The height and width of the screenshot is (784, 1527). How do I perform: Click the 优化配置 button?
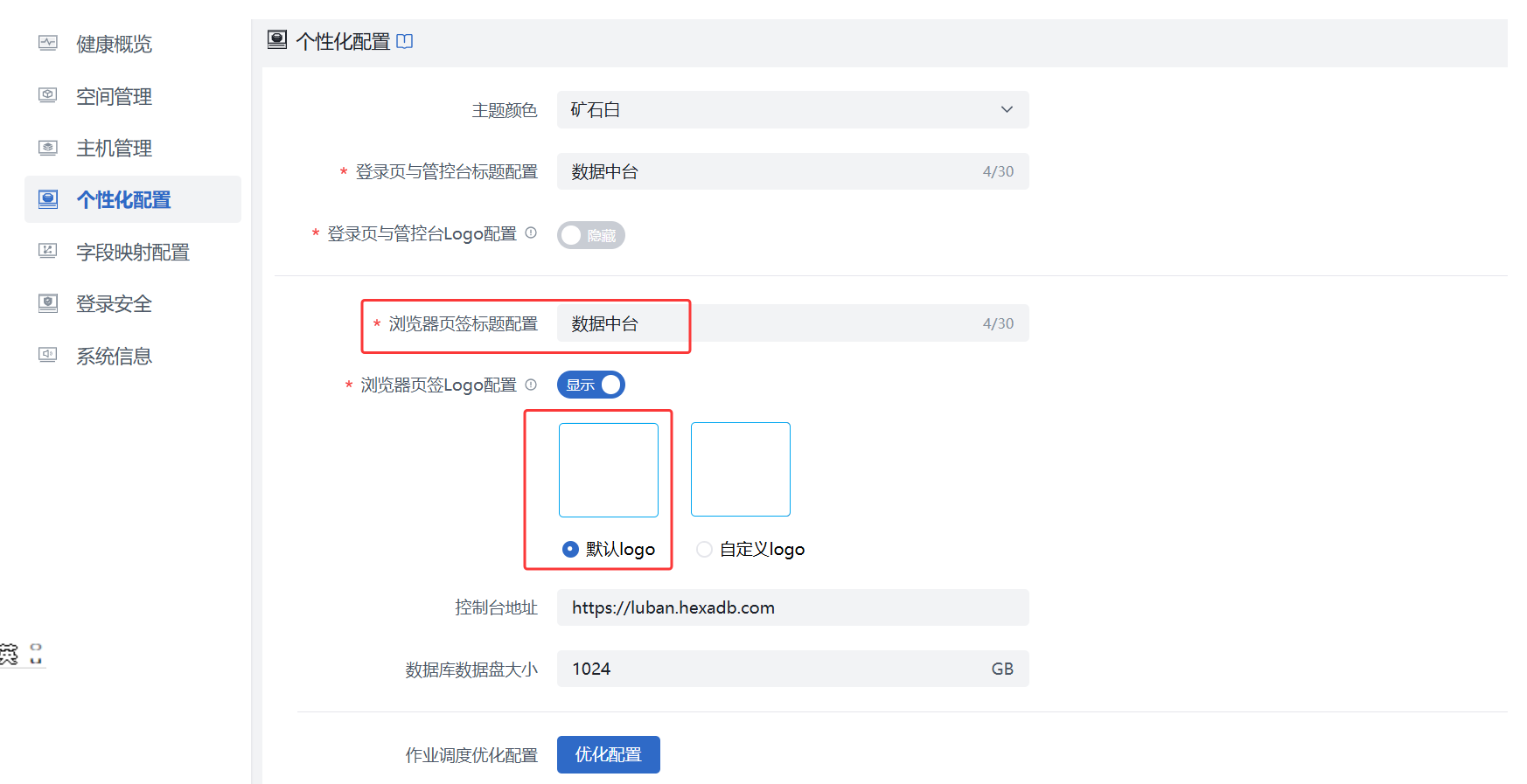(608, 754)
